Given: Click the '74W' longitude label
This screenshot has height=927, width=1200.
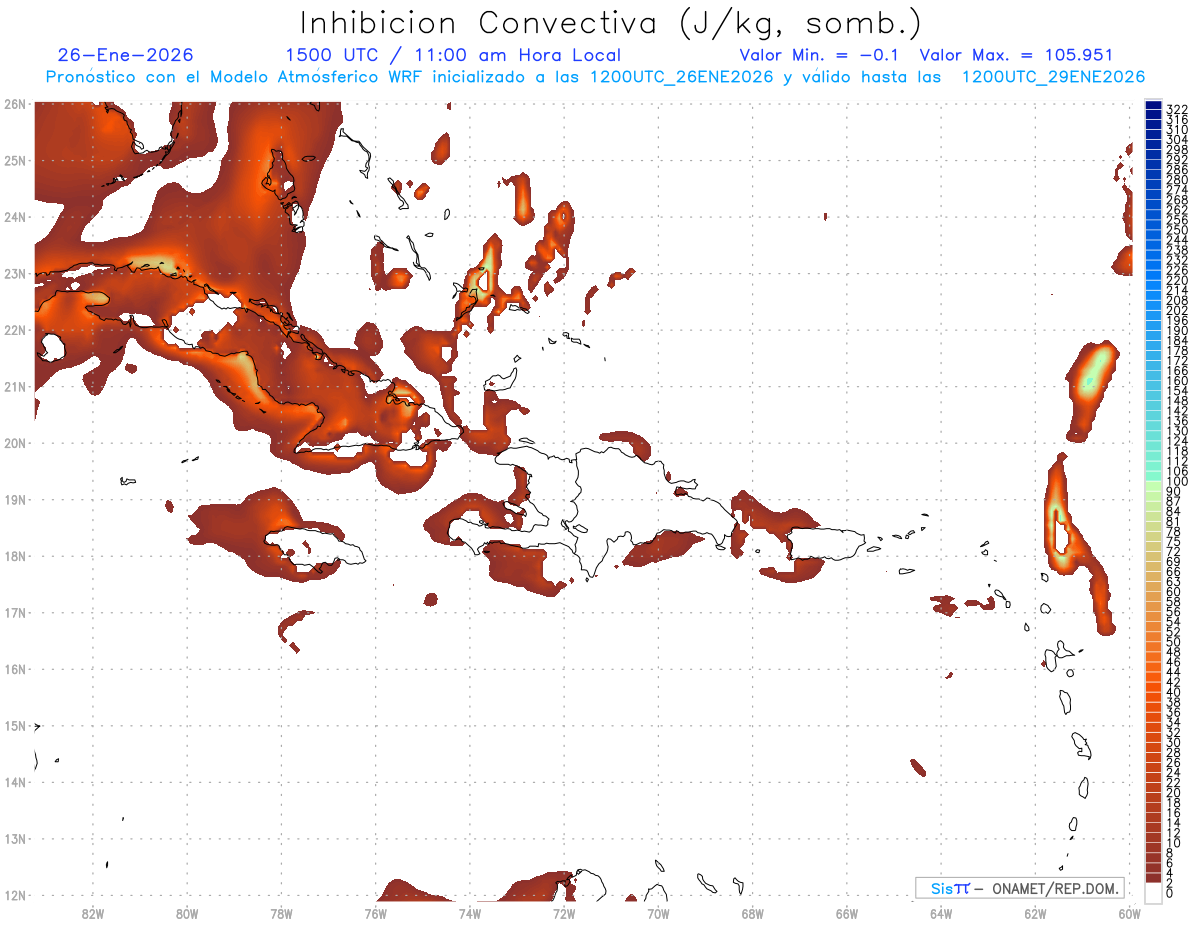Looking at the screenshot, I should coord(470,913).
